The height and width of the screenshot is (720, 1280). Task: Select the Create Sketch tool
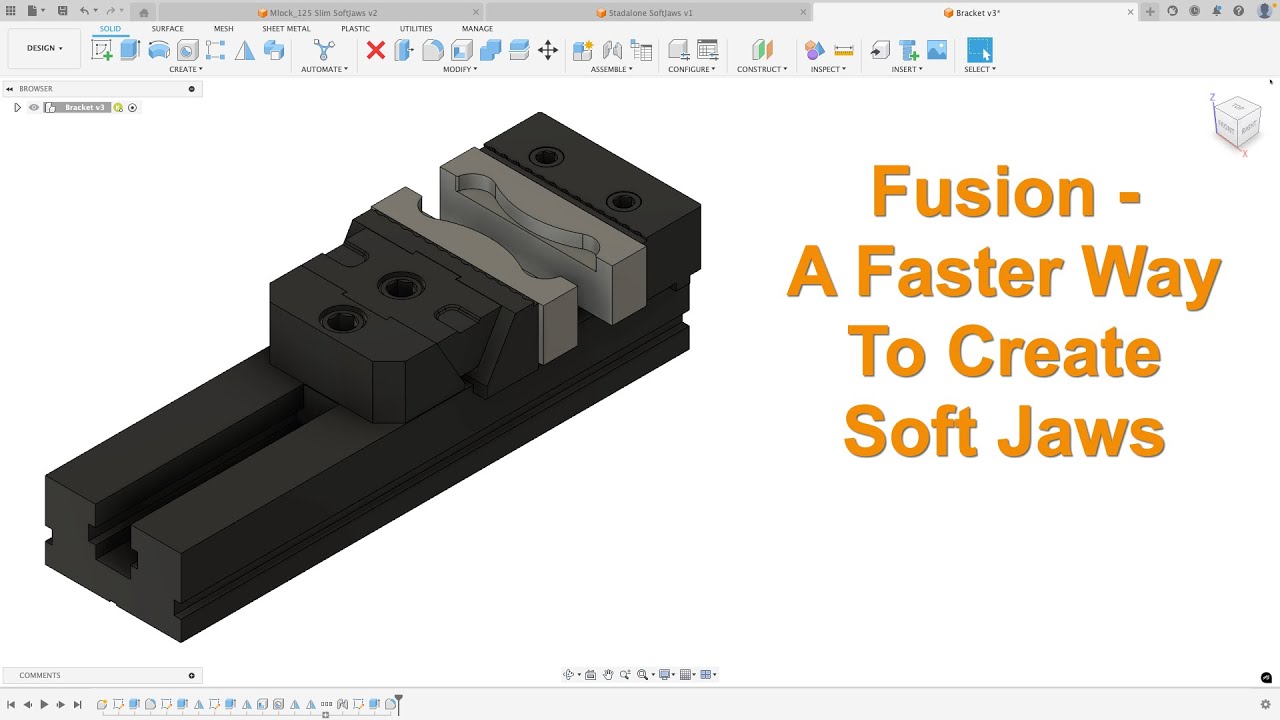click(x=102, y=50)
